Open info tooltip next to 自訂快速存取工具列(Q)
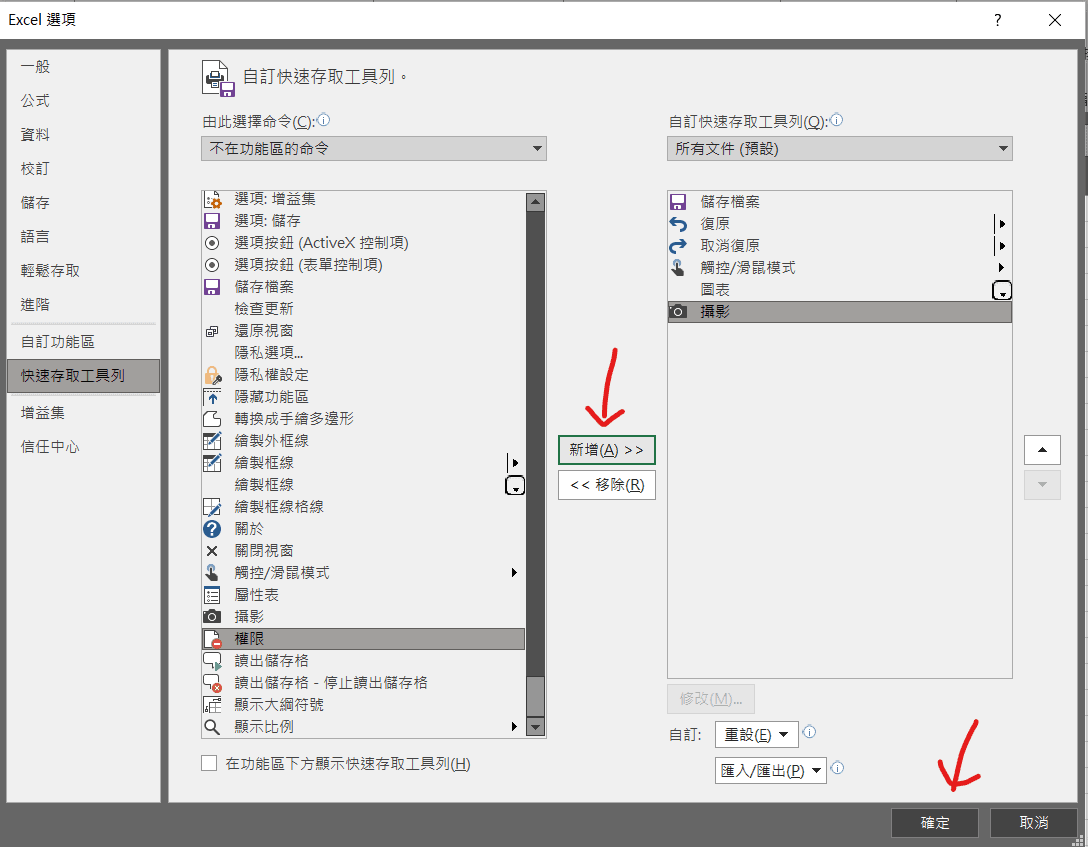Screen dimensions: 1088x847 pyautogui.click(x=837, y=120)
